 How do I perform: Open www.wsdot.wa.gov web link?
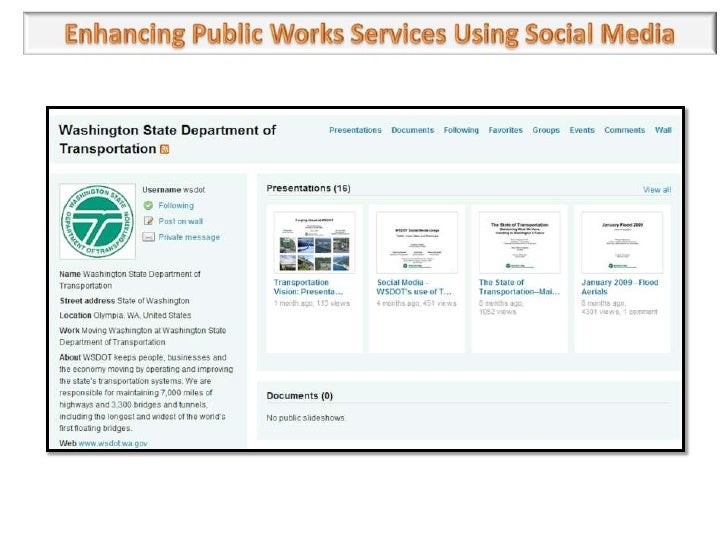point(113,443)
